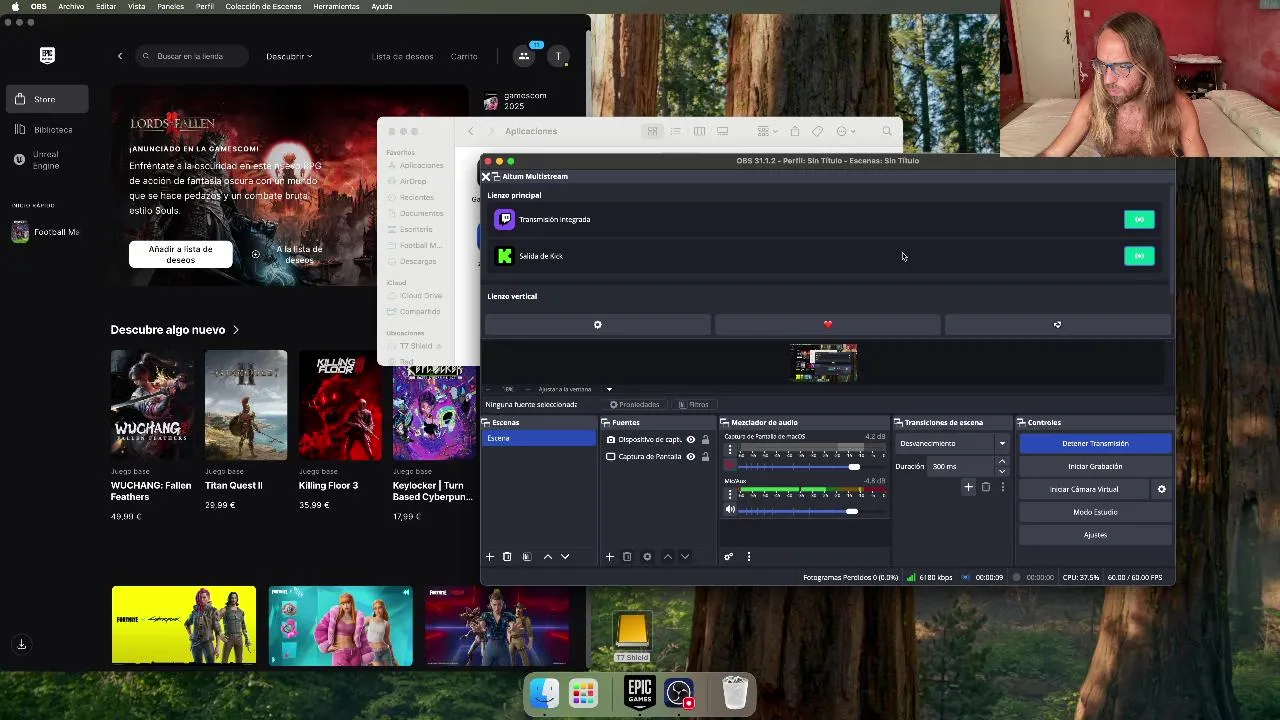This screenshot has height=720, width=1280.
Task: Click Detener Transmisión button
Action: pyautogui.click(x=1095, y=443)
